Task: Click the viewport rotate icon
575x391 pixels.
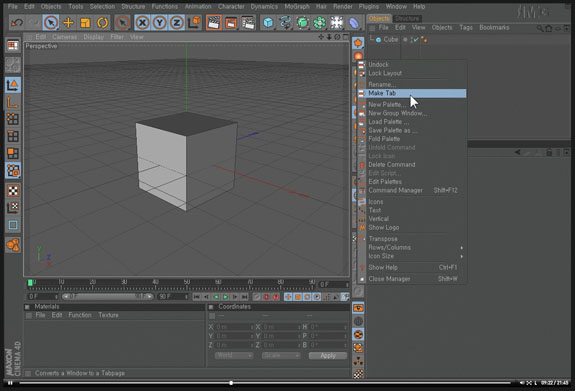Action: (337, 37)
